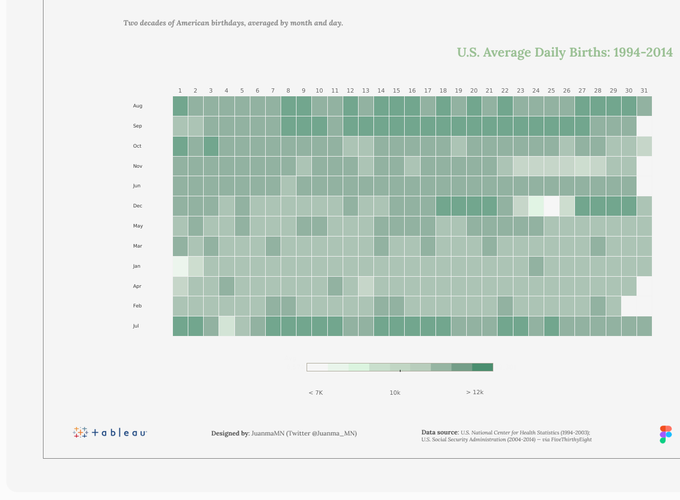Select the white legend swatch at left end

pyautogui.click(x=317, y=367)
